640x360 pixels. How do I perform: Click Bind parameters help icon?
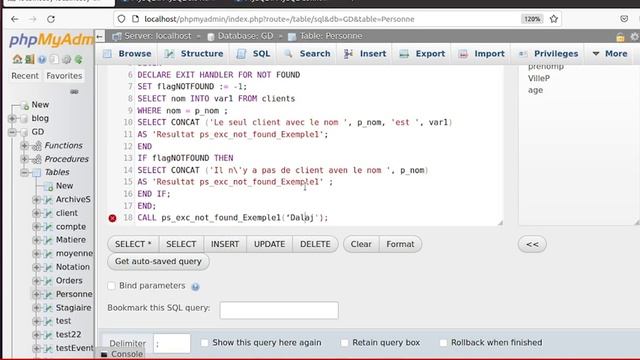[196, 287]
